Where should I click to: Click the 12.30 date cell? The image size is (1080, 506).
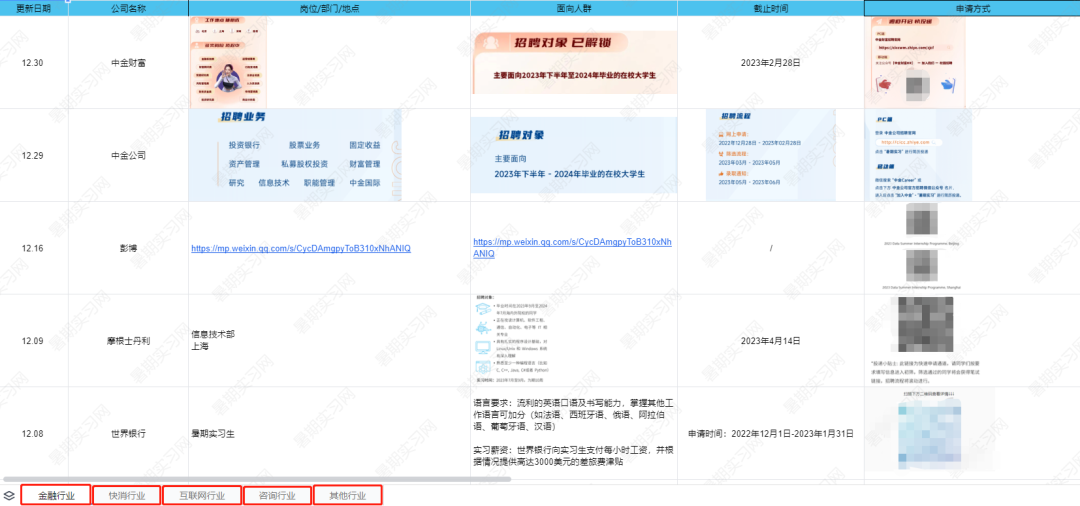34,63
